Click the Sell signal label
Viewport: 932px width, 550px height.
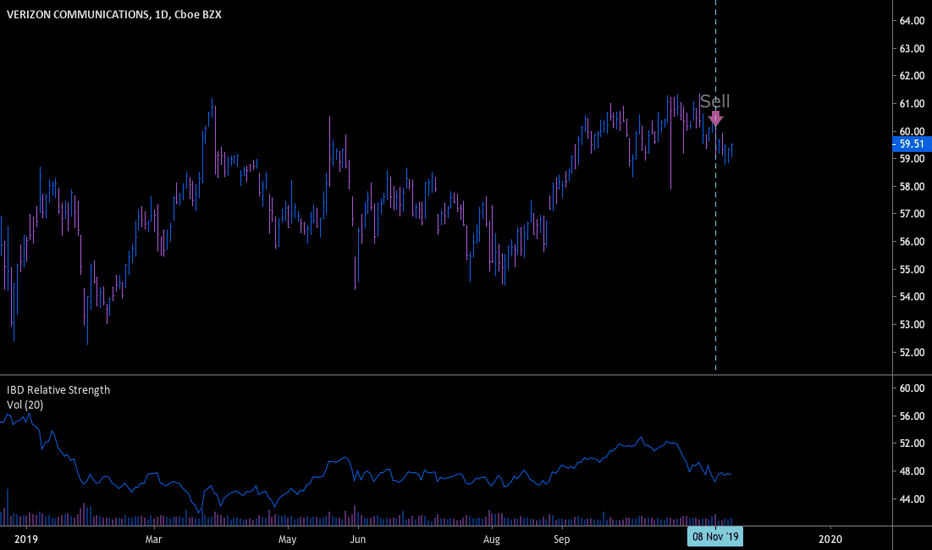tap(714, 101)
